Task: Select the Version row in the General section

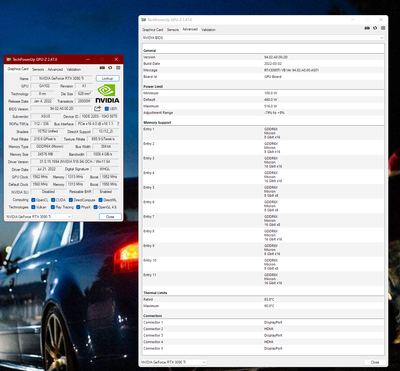Action: [263, 57]
